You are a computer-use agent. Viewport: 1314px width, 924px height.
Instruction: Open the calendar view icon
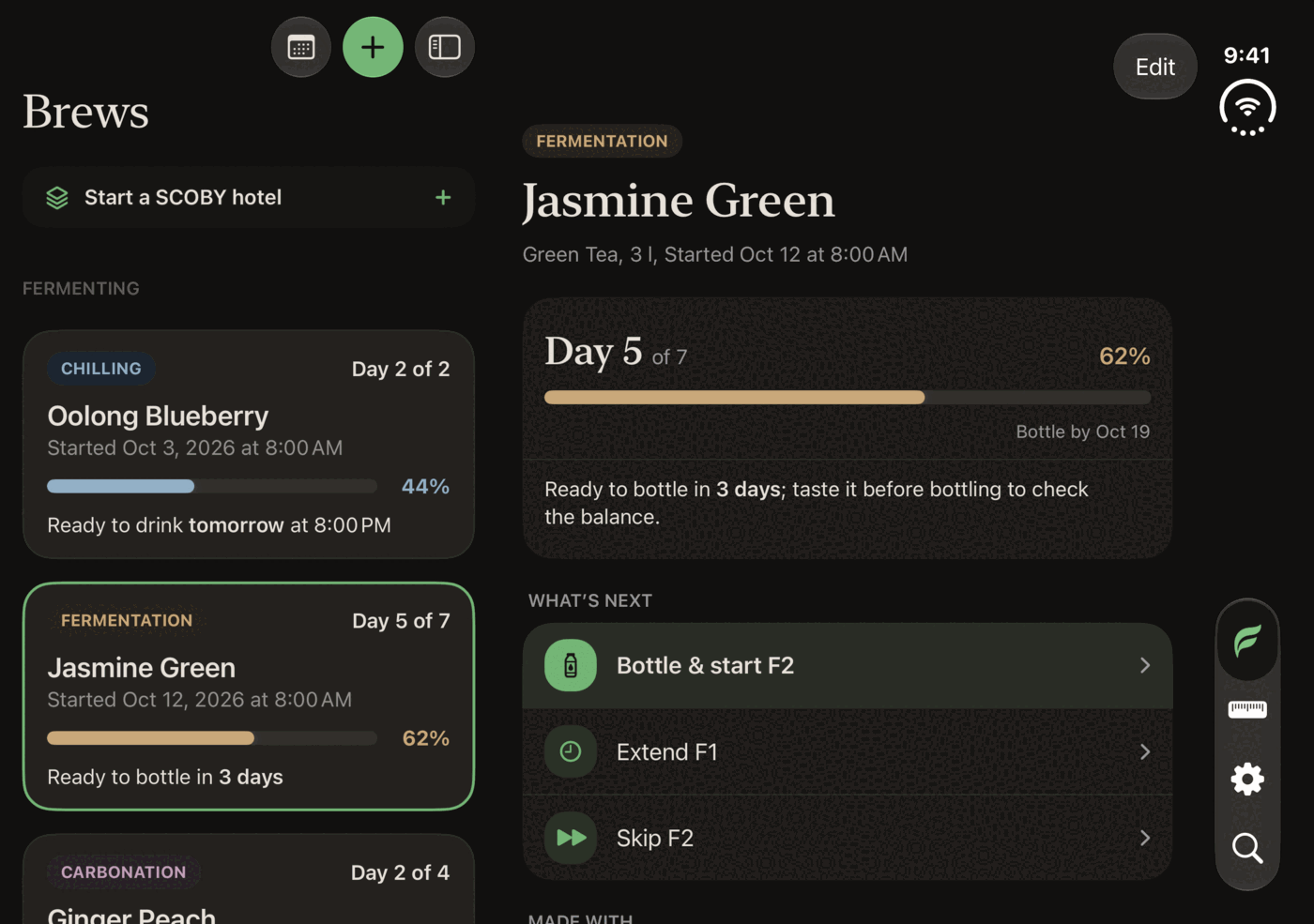[x=301, y=48]
